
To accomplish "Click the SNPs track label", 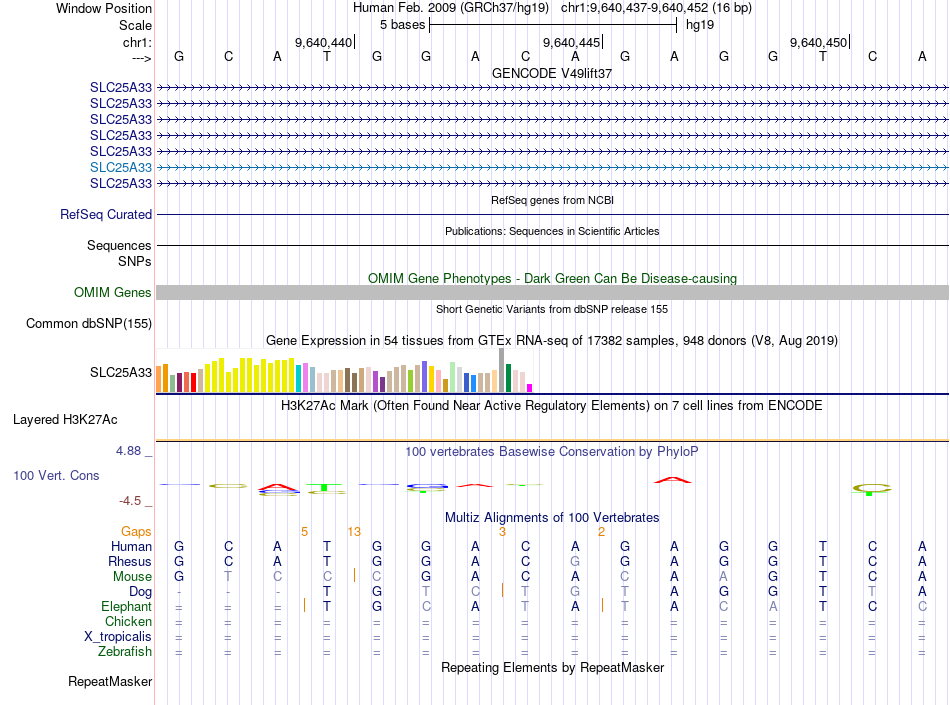I will [135, 261].
